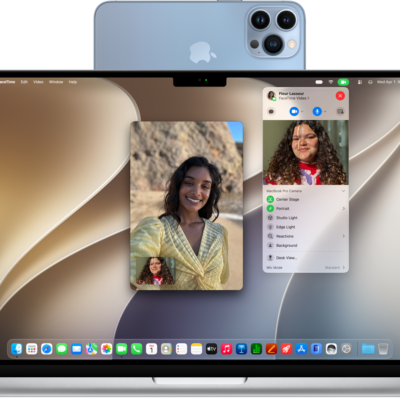The height and width of the screenshot is (400, 400).
Task: Open Notes from the Dock
Action: tap(196, 349)
